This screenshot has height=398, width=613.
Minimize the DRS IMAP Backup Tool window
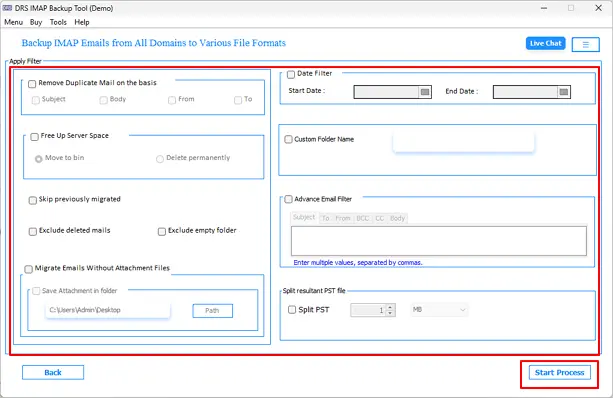pos(544,8)
